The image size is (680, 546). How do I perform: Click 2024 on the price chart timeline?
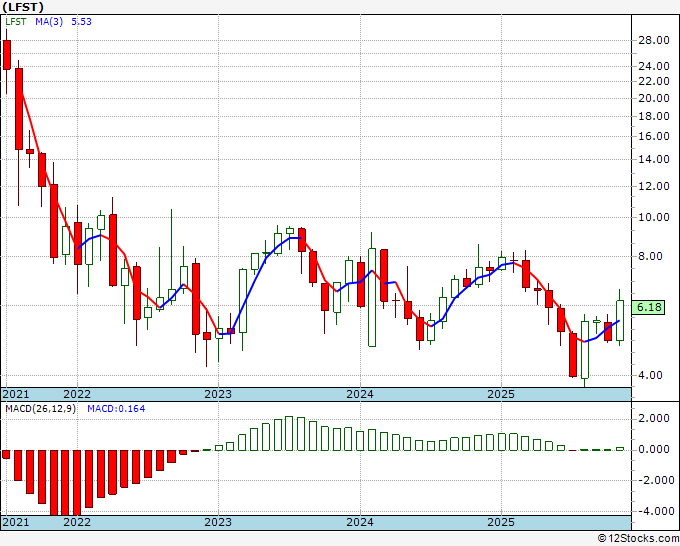pos(360,394)
